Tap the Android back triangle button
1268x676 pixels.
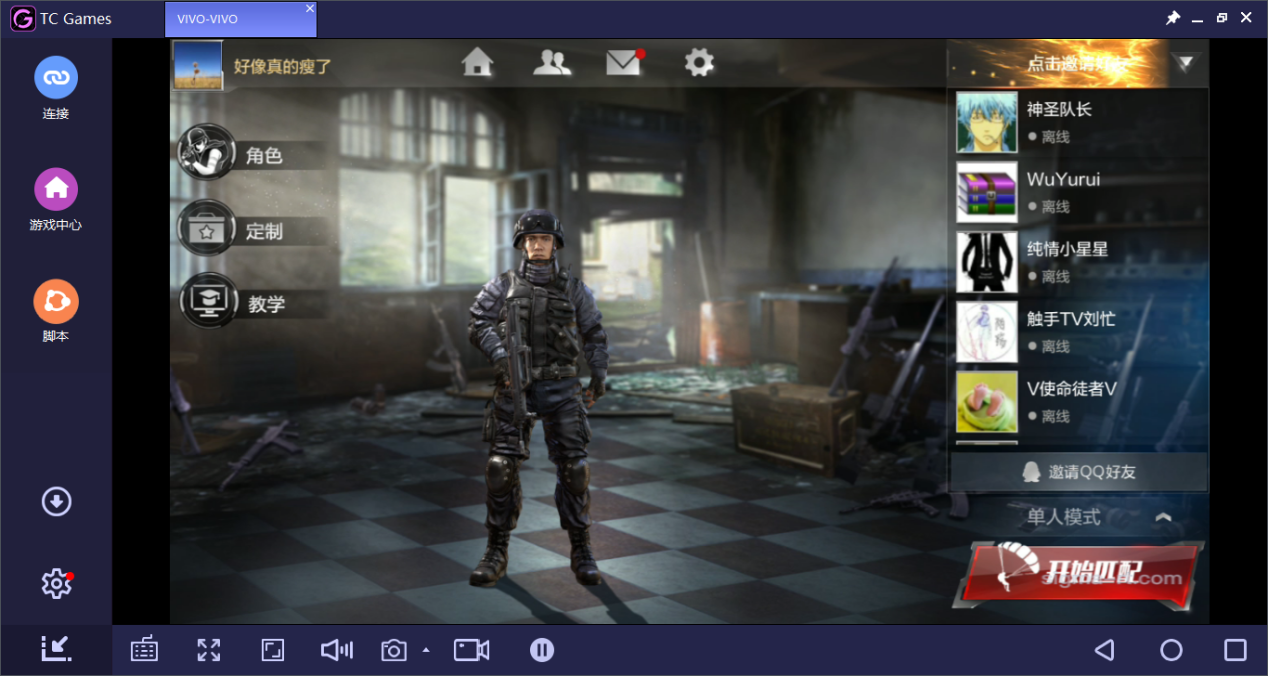(x=1104, y=650)
